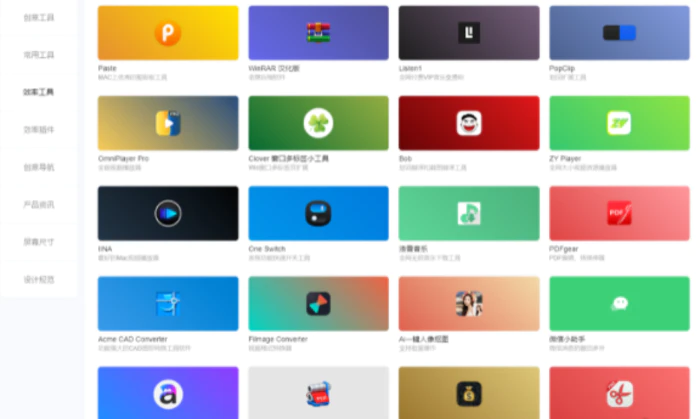Select 效率工具 in the left sidebar
The height and width of the screenshot is (419, 700).
click(39, 92)
